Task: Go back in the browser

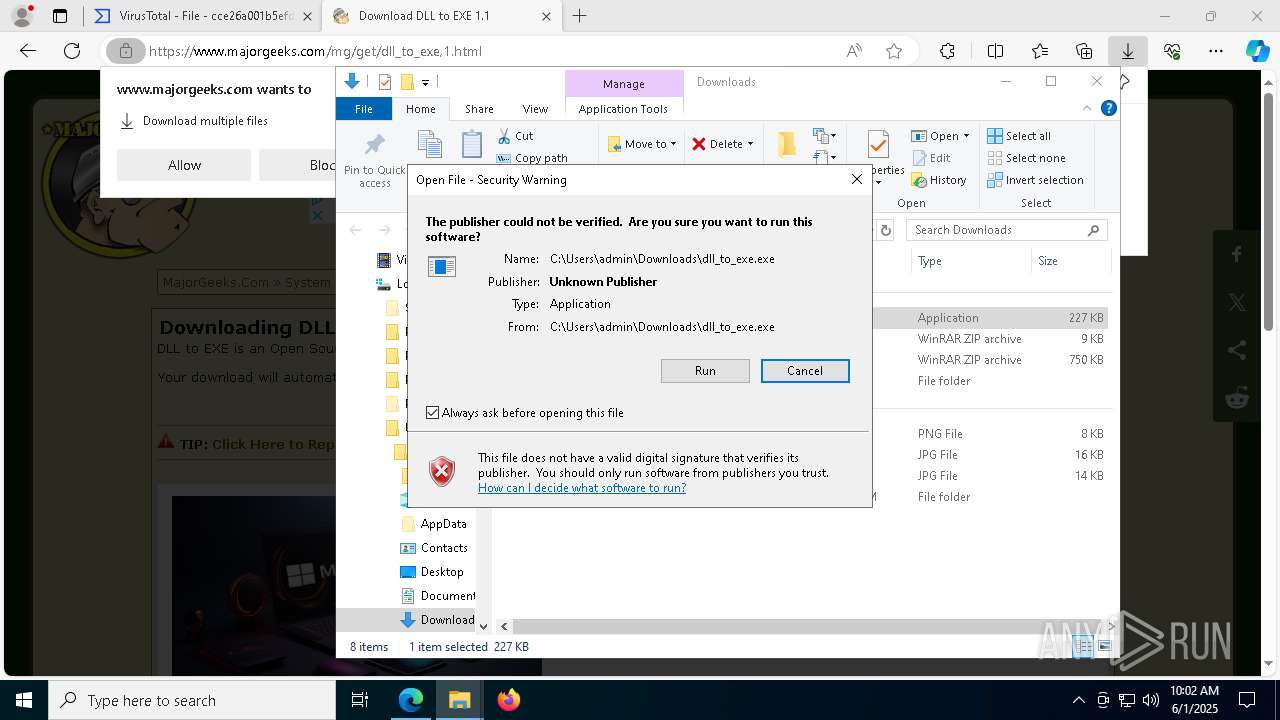Action: (x=28, y=51)
